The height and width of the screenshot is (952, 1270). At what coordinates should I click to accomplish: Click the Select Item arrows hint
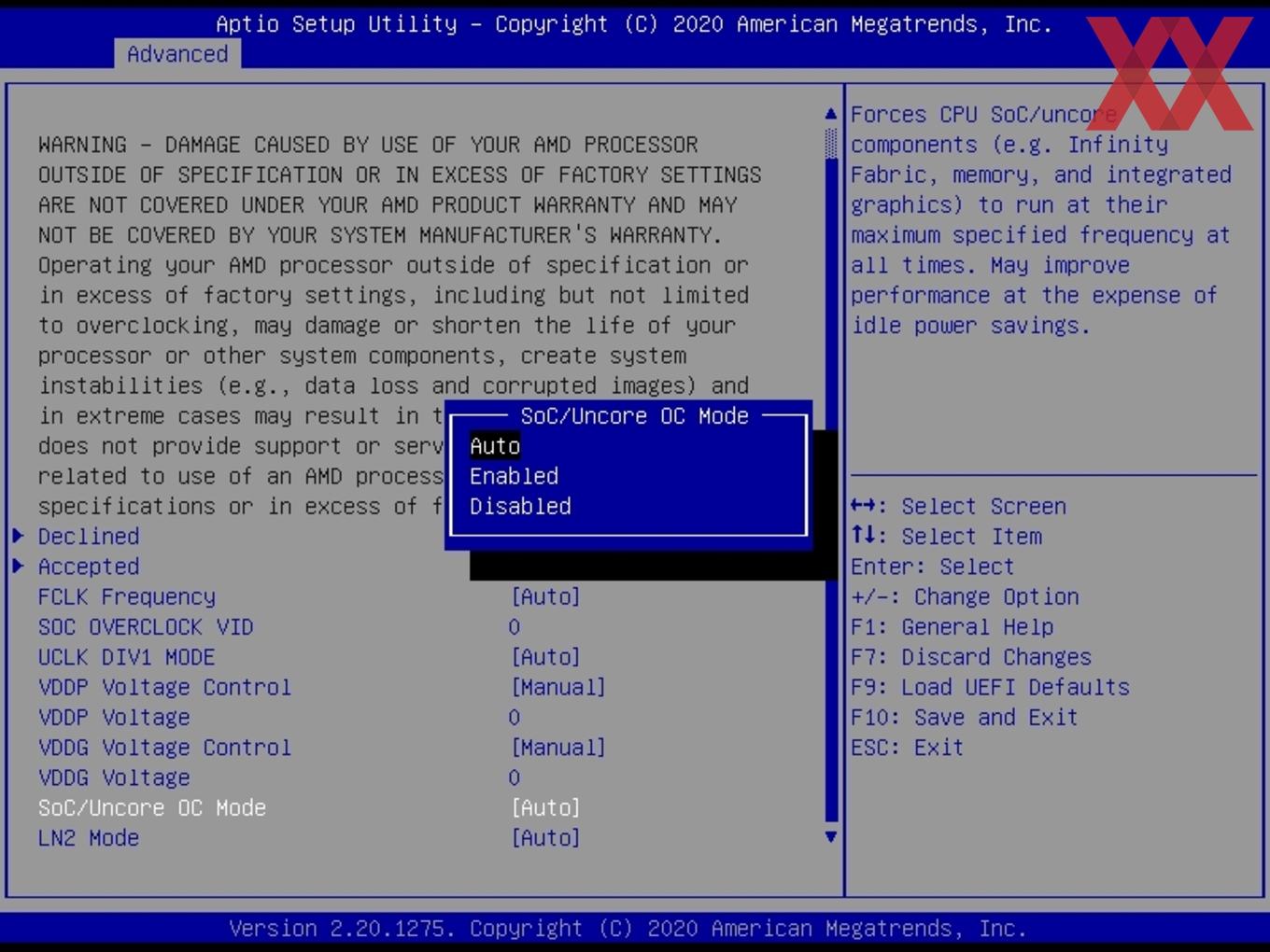point(946,537)
